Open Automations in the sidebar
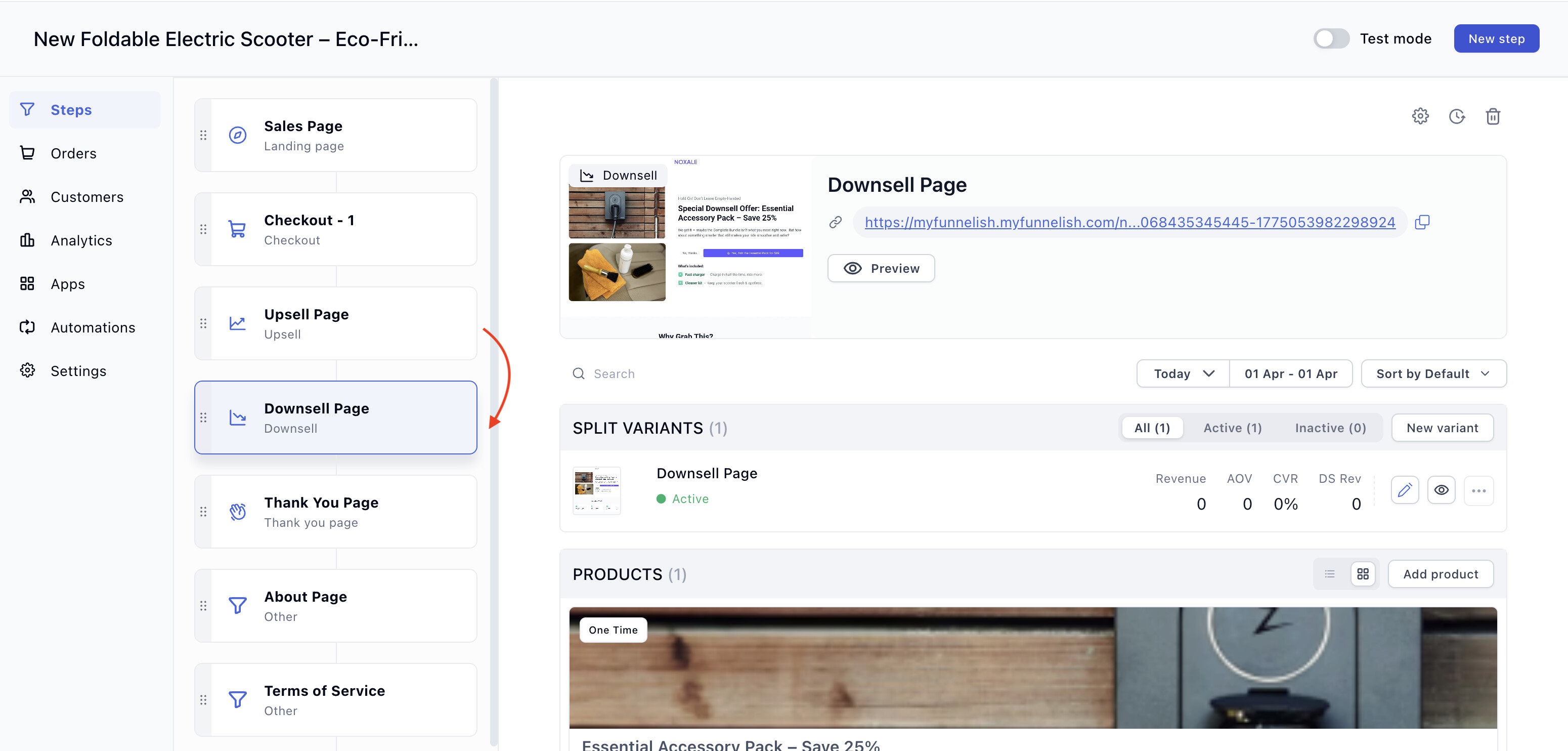This screenshot has height=751, width=1568. [x=93, y=327]
